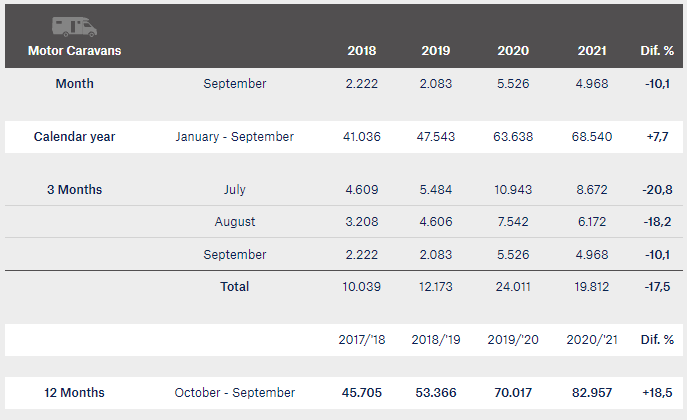The height and width of the screenshot is (420, 687).
Task: Click the 2018 column header
Action: click(x=361, y=51)
